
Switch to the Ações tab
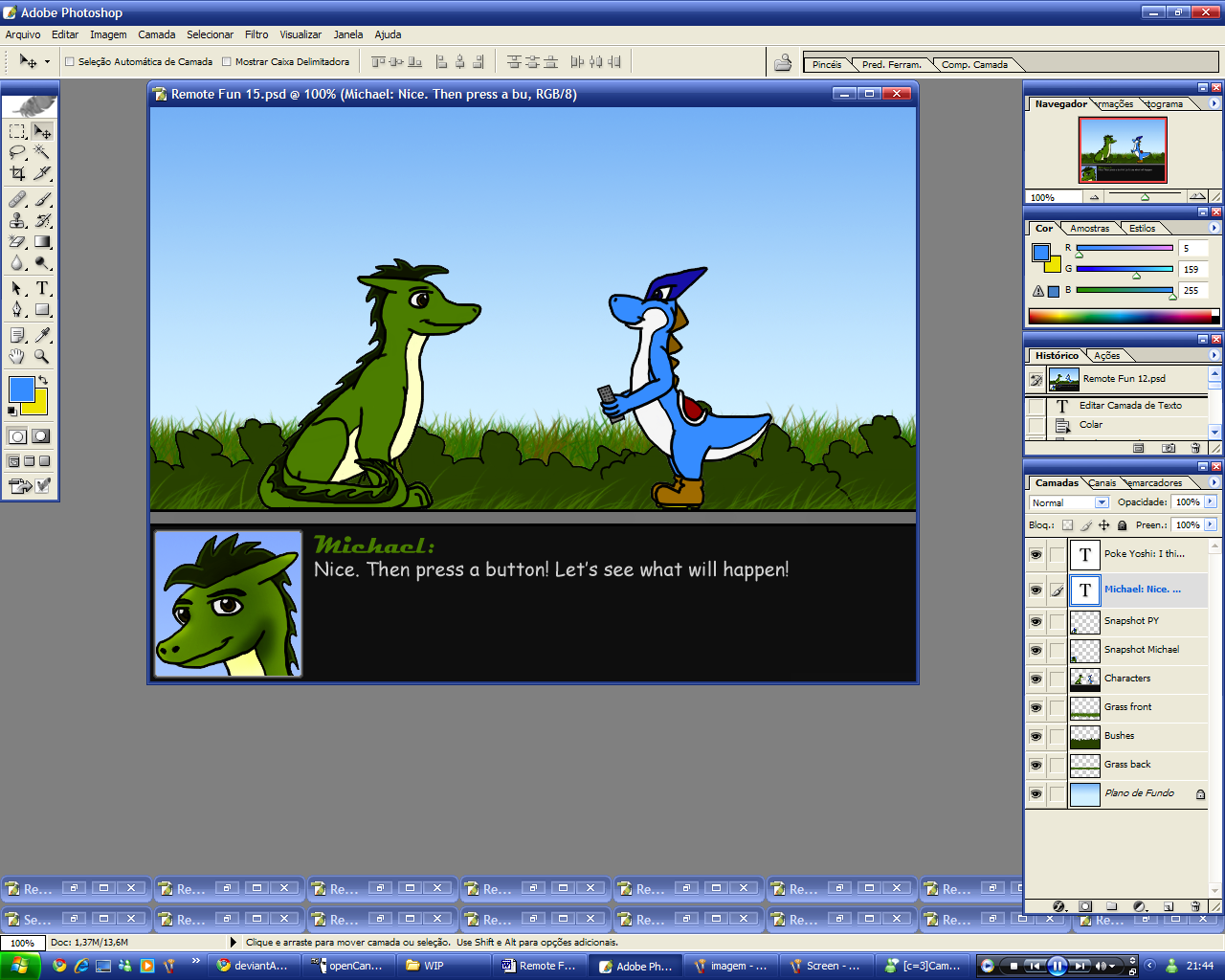pyautogui.click(x=1107, y=356)
